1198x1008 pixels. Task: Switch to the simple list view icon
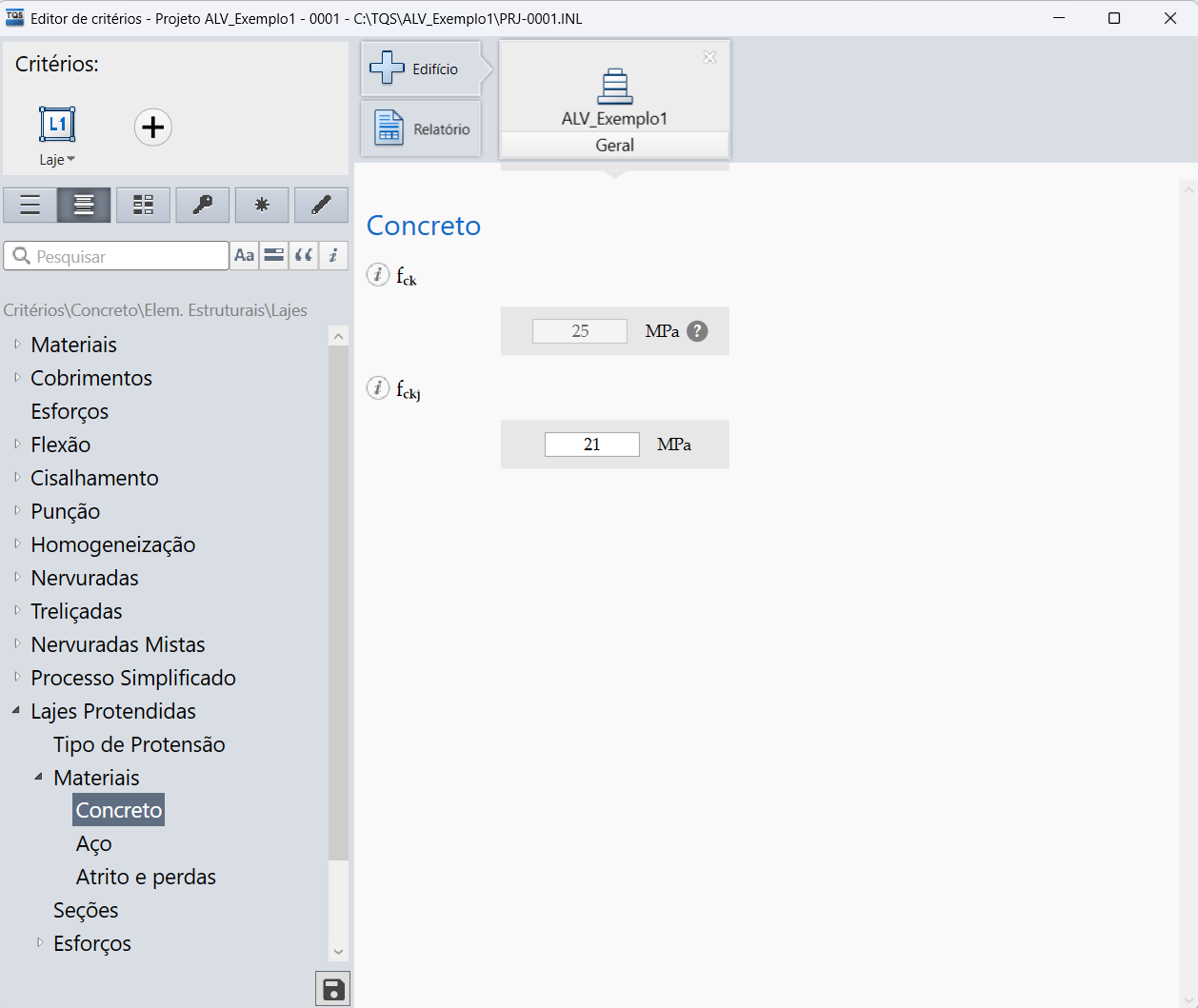(30, 205)
